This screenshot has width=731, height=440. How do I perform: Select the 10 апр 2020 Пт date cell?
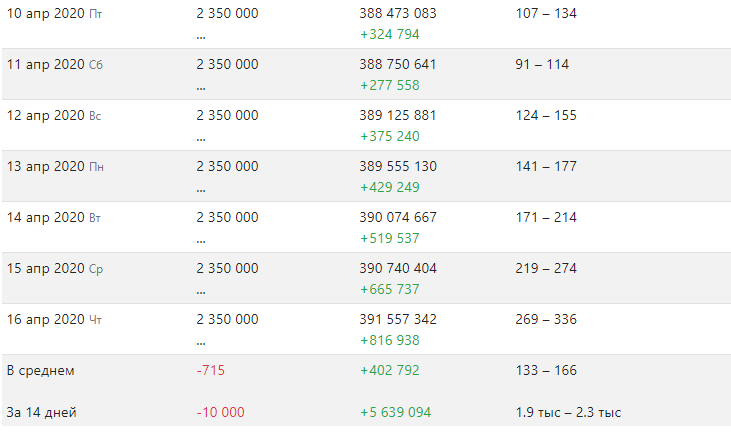(54, 14)
